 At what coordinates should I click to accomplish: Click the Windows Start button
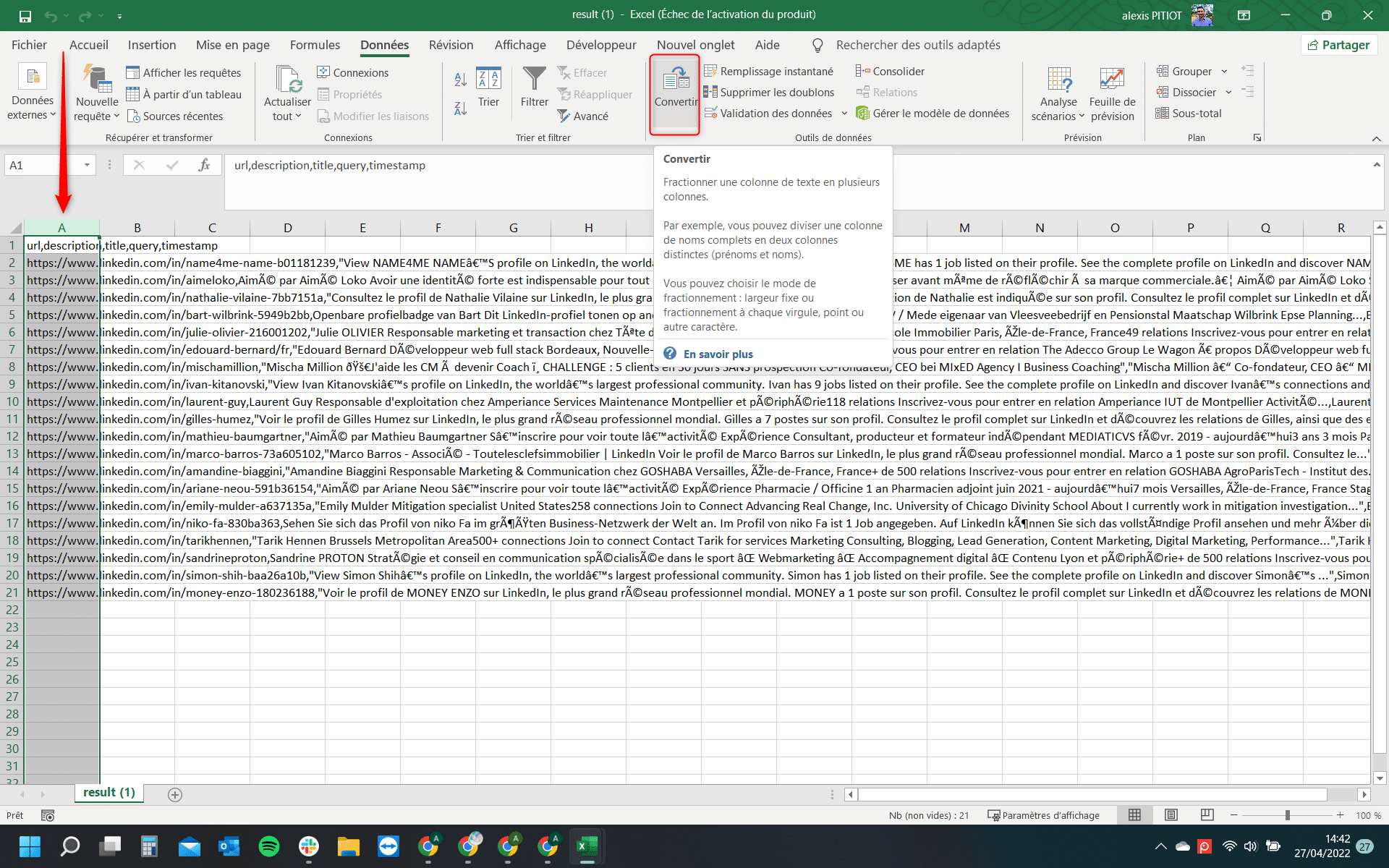(30, 846)
